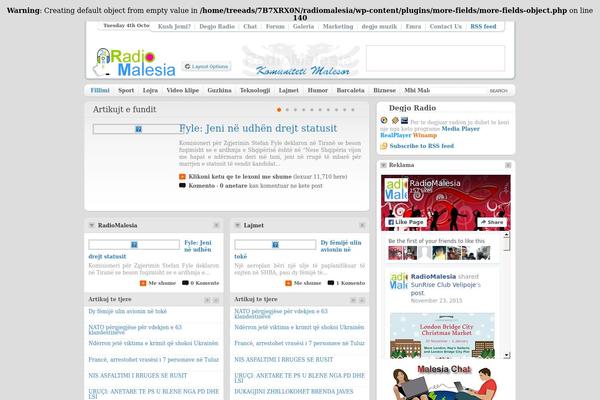Click 'NIS ASFALTIMI I RRUGES SE RUSIT' in RadioMalesia list
Image resolution: width=600 pixels, height=400 pixels.
[x=138, y=376]
